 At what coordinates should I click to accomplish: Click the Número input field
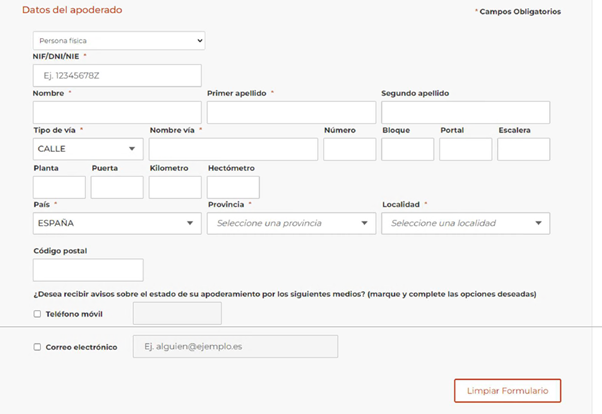(x=349, y=149)
